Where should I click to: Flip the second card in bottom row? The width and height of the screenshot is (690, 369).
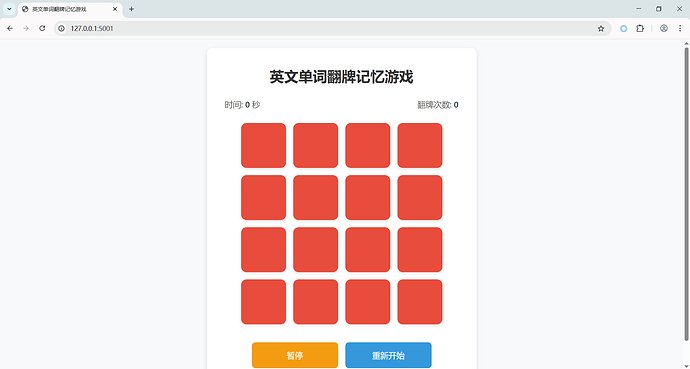click(x=316, y=302)
